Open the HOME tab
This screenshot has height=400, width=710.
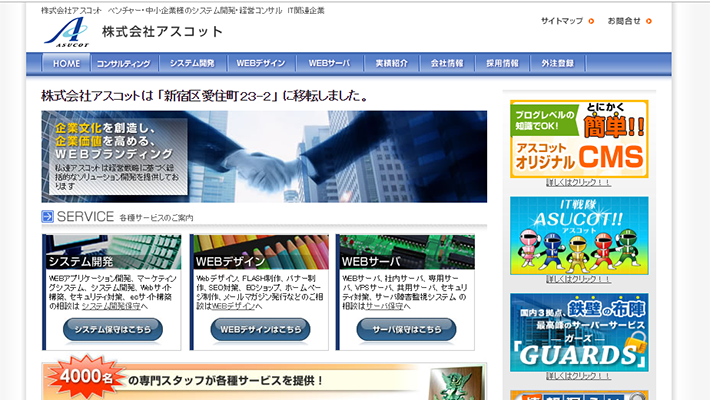[x=67, y=63]
